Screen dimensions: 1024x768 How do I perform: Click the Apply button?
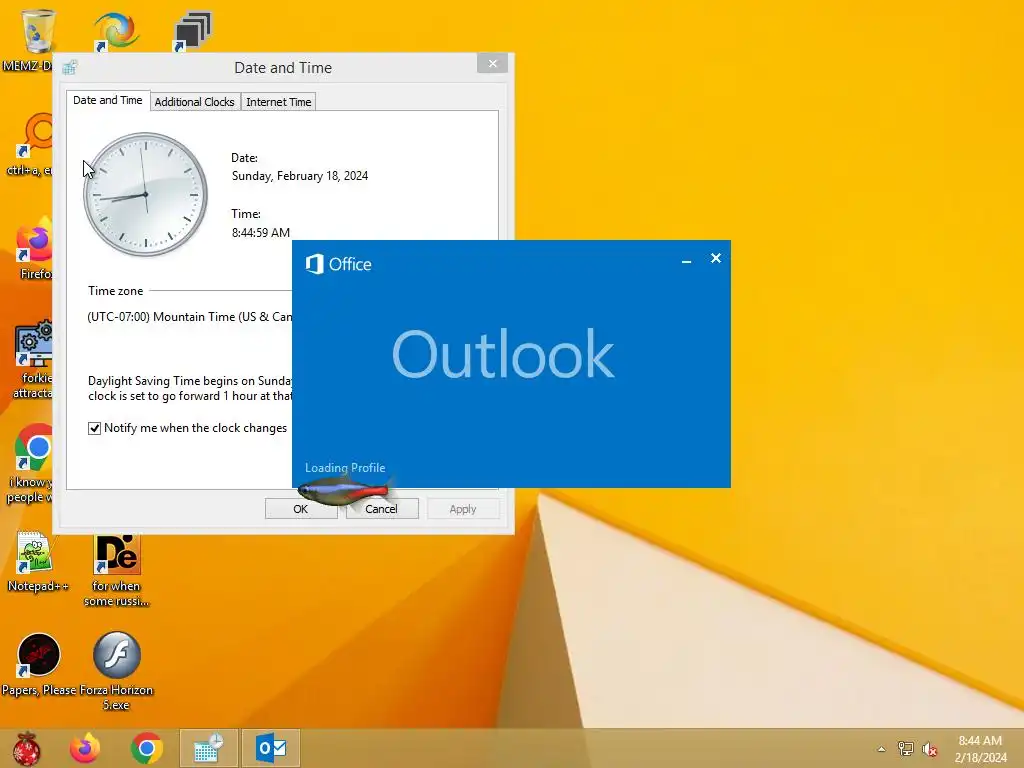(463, 509)
